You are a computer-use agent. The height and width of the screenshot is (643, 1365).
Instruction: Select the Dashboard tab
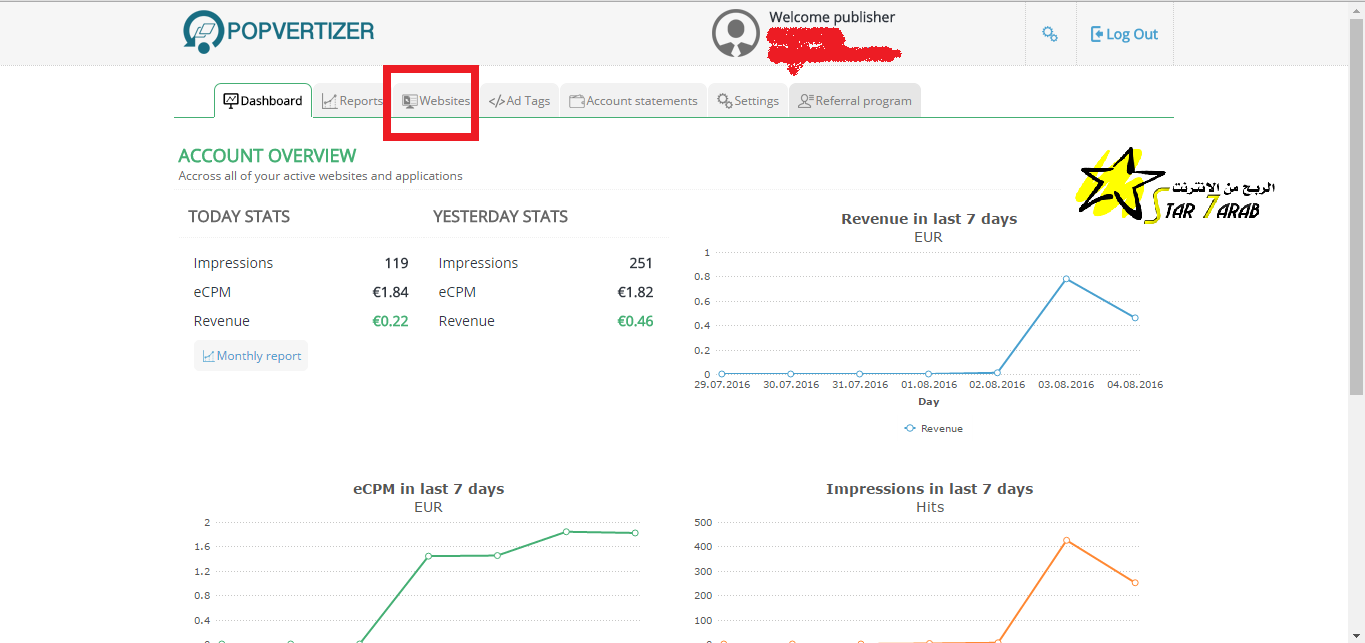click(x=263, y=101)
